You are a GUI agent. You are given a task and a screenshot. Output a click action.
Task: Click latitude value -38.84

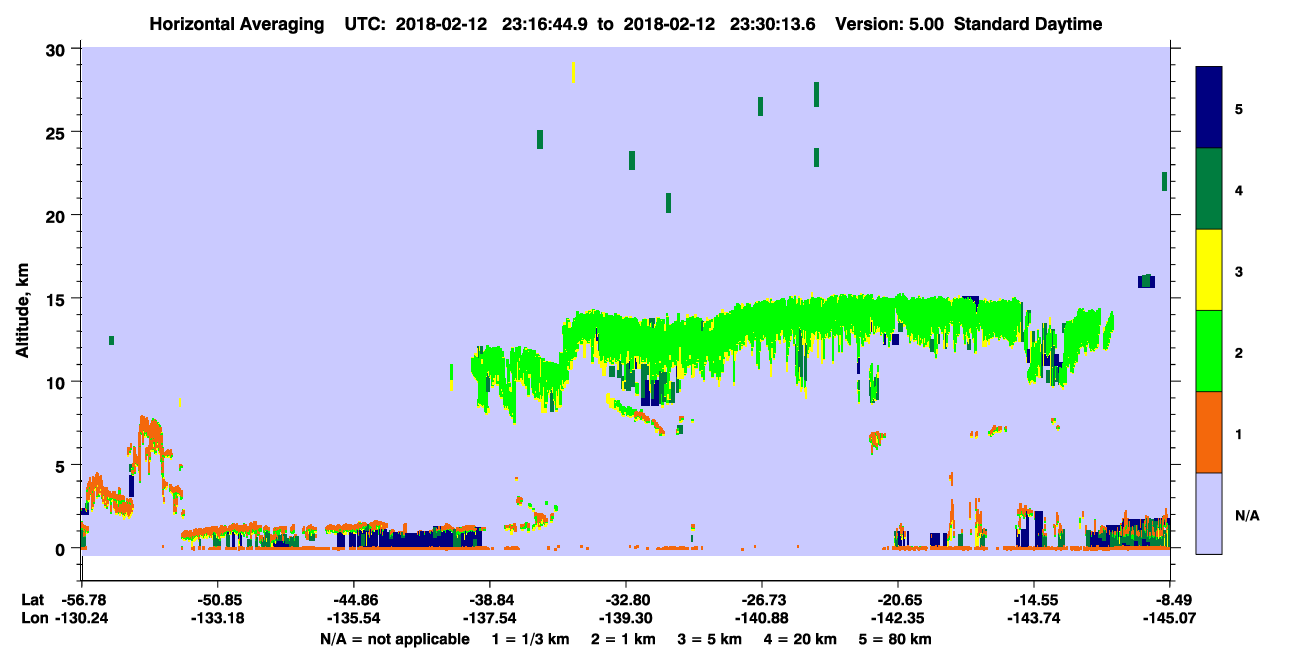490,600
